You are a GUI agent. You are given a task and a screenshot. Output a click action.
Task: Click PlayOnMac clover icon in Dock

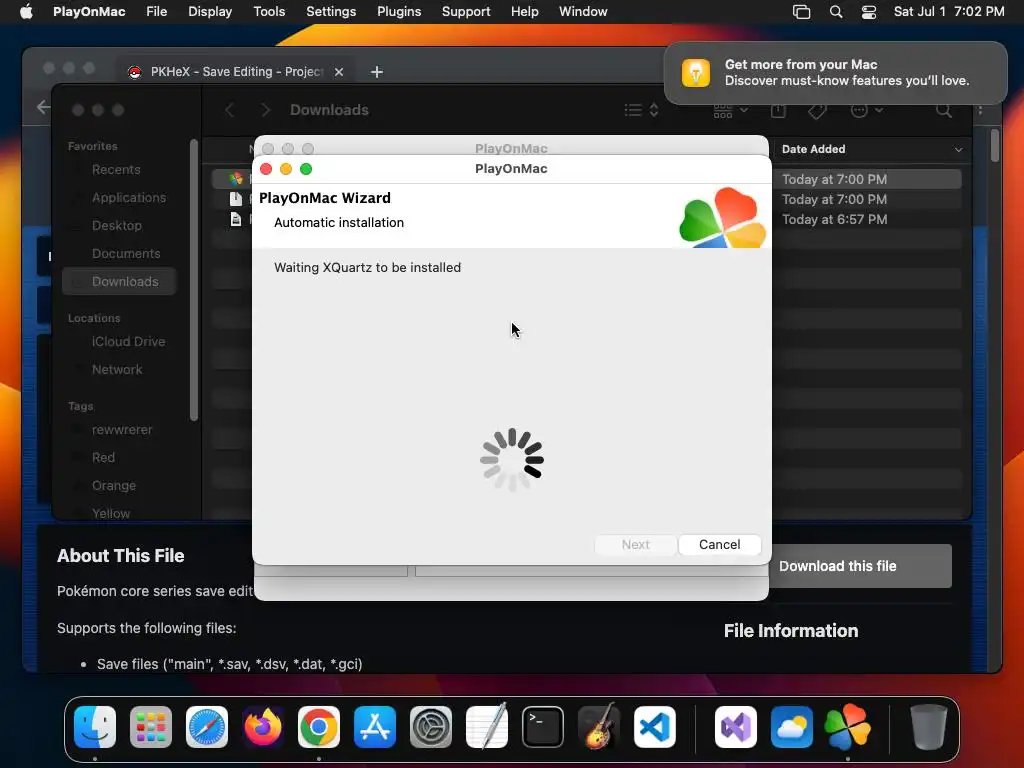pyautogui.click(x=848, y=727)
